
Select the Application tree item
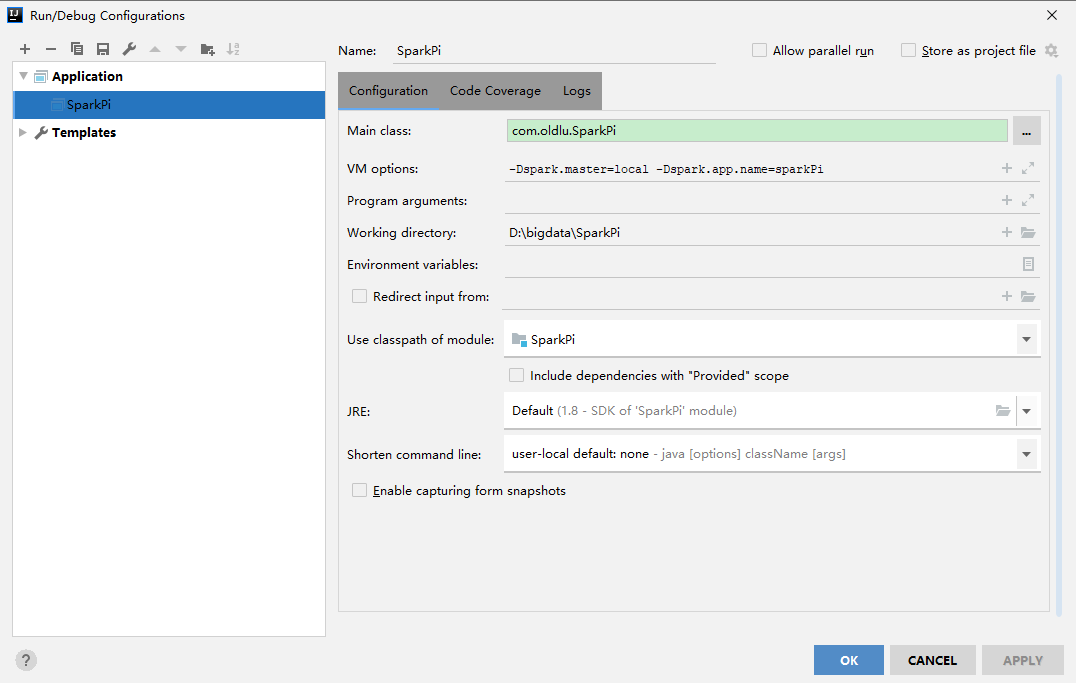click(x=87, y=76)
